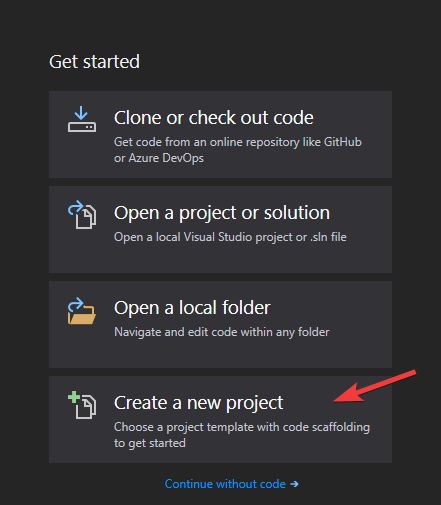
Task: Click the "Open a local Visual Studio project" description
Action: coord(230,237)
